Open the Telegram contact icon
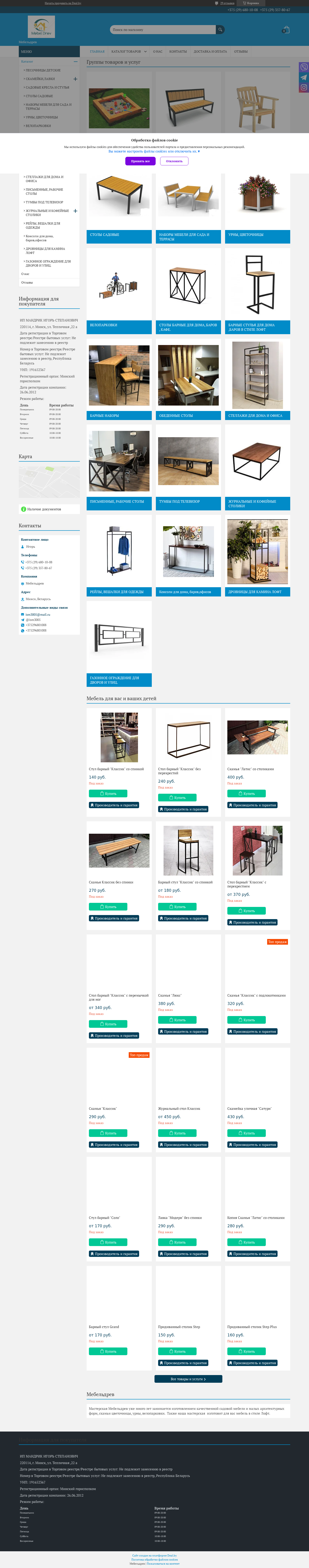Image resolution: width=309 pixels, height=1568 pixels. [x=304, y=77]
